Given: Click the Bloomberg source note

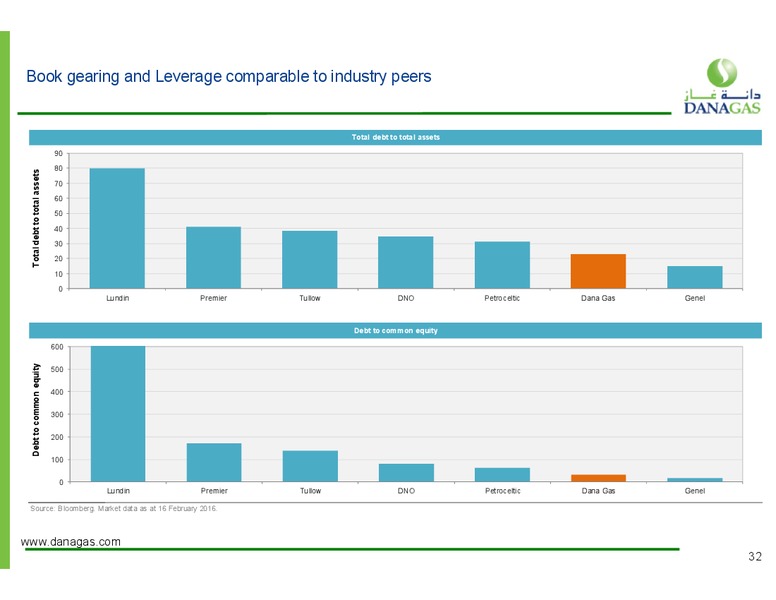Looking at the screenshot, I should [x=124, y=508].
